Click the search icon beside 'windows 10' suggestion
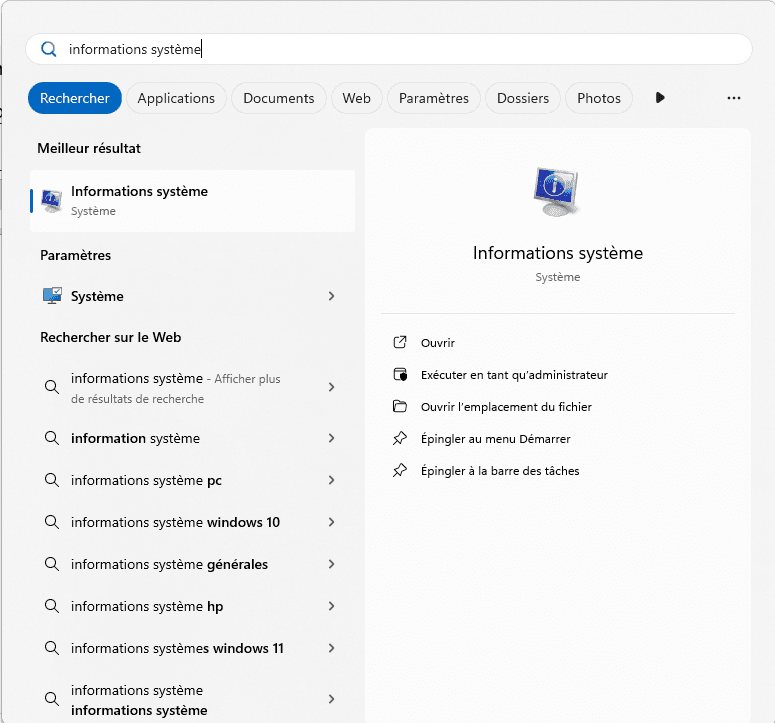Viewport: 775px width, 723px height. pyautogui.click(x=52, y=522)
